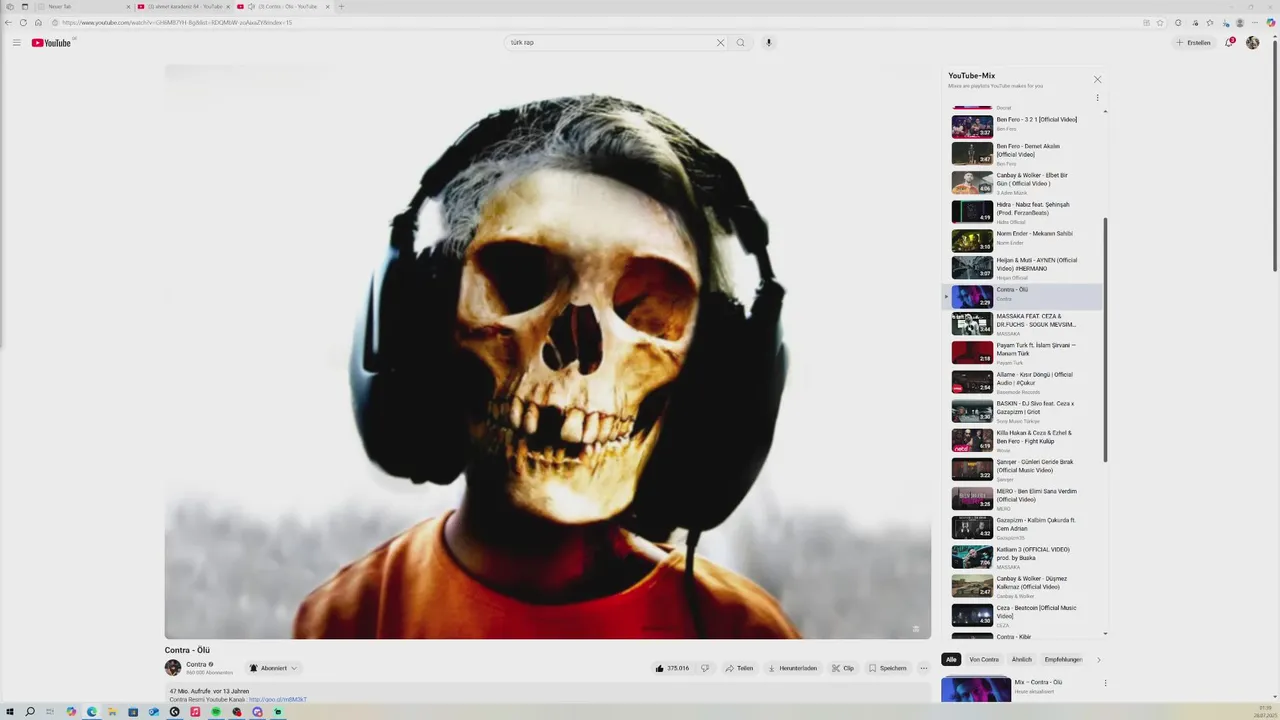Close the YouTube-Mix playlist panel

pyautogui.click(x=1097, y=79)
